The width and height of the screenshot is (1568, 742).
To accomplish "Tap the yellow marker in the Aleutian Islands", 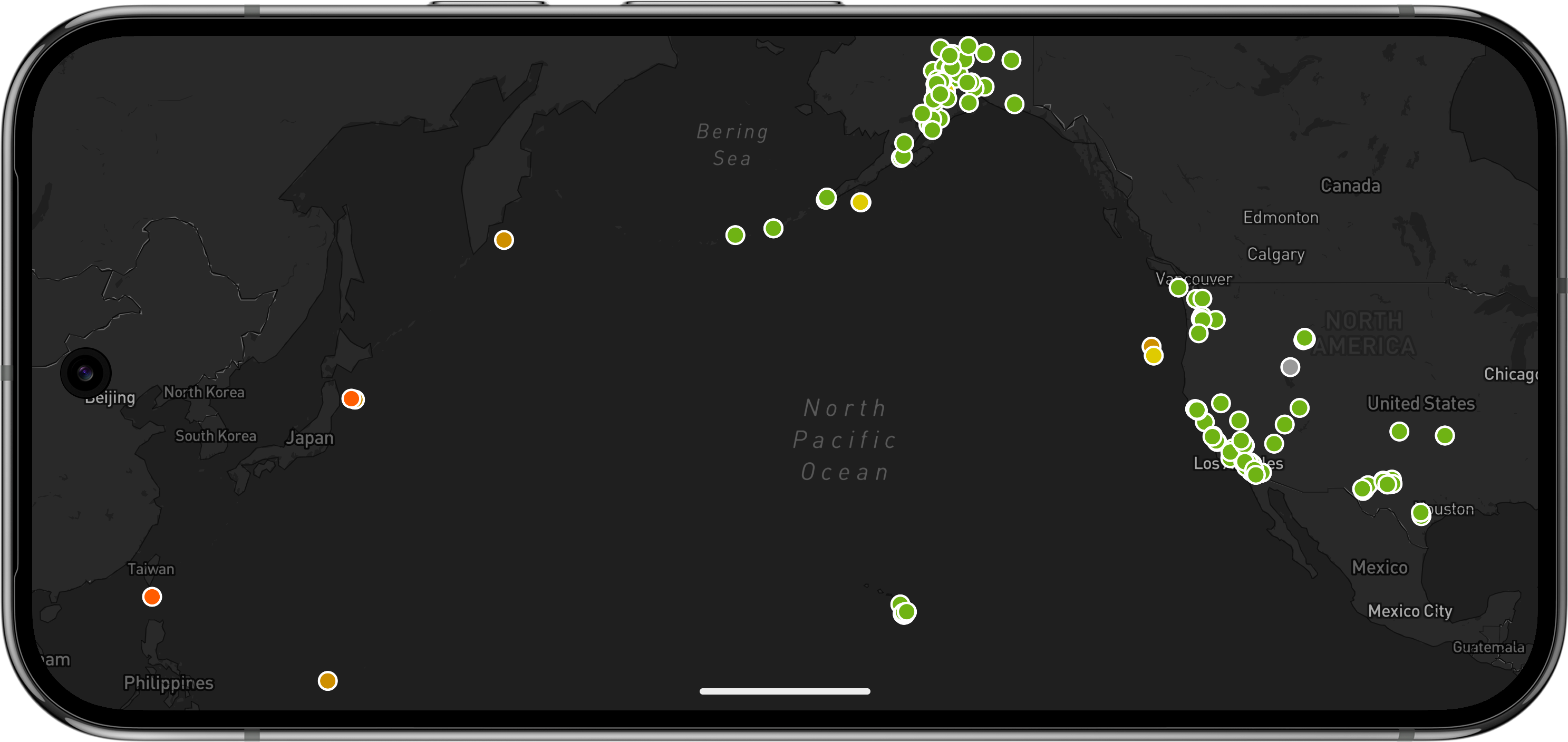I will point(860,202).
